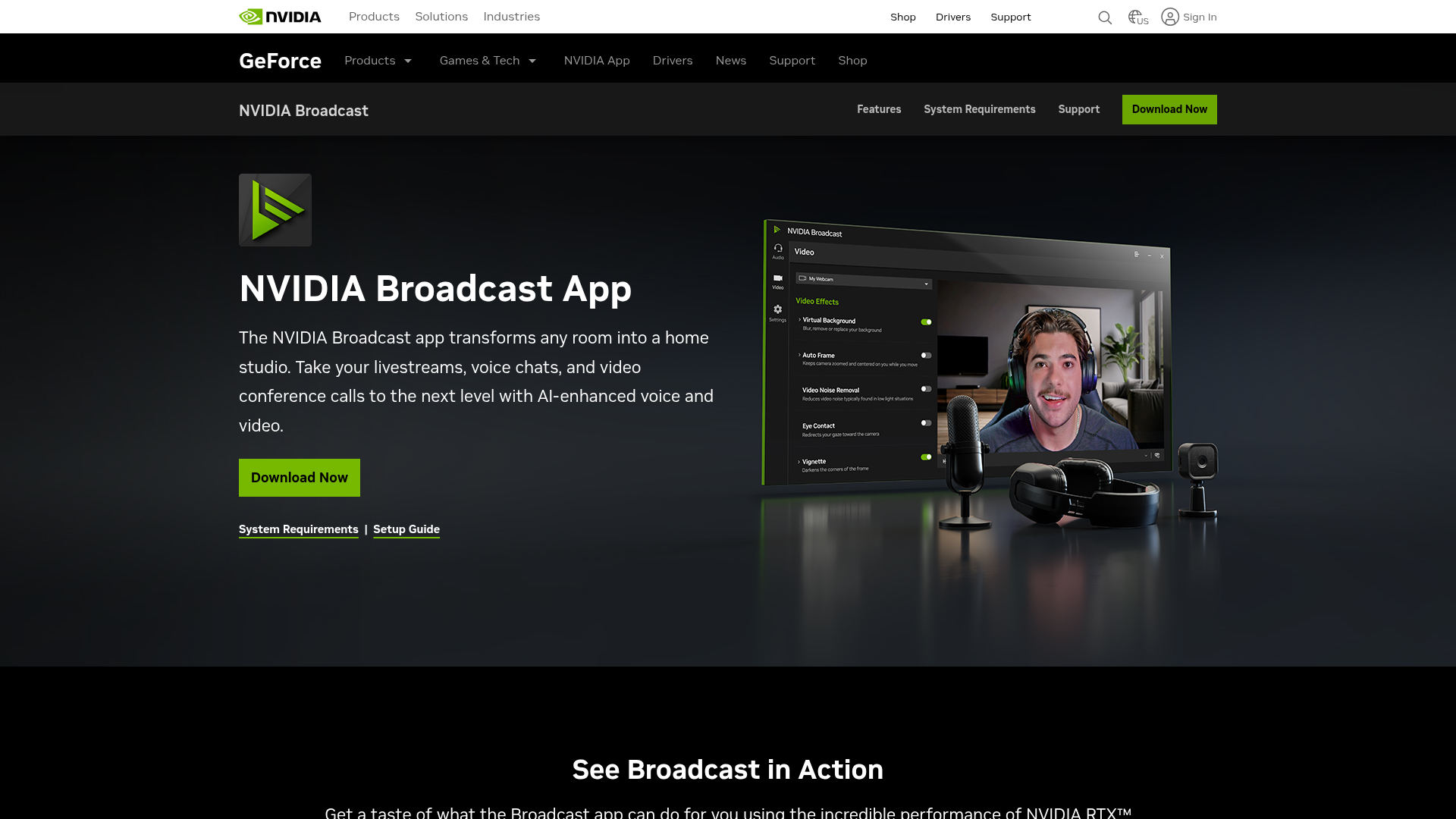Viewport: 1456px width, 819px height.
Task: Open Settings via the gear icon in sidebar
Action: pos(777,309)
